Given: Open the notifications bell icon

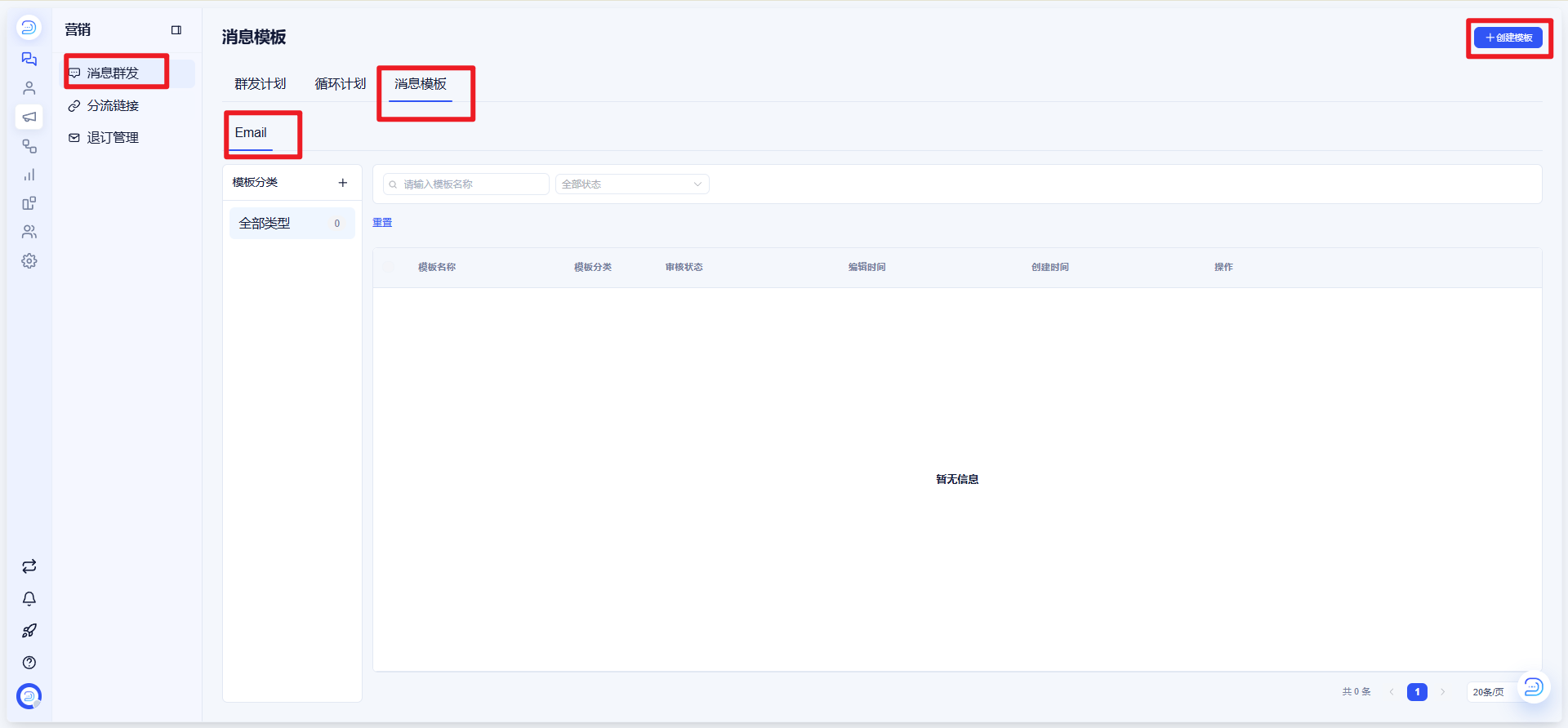Looking at the screenshot, I should pos(29,598).
